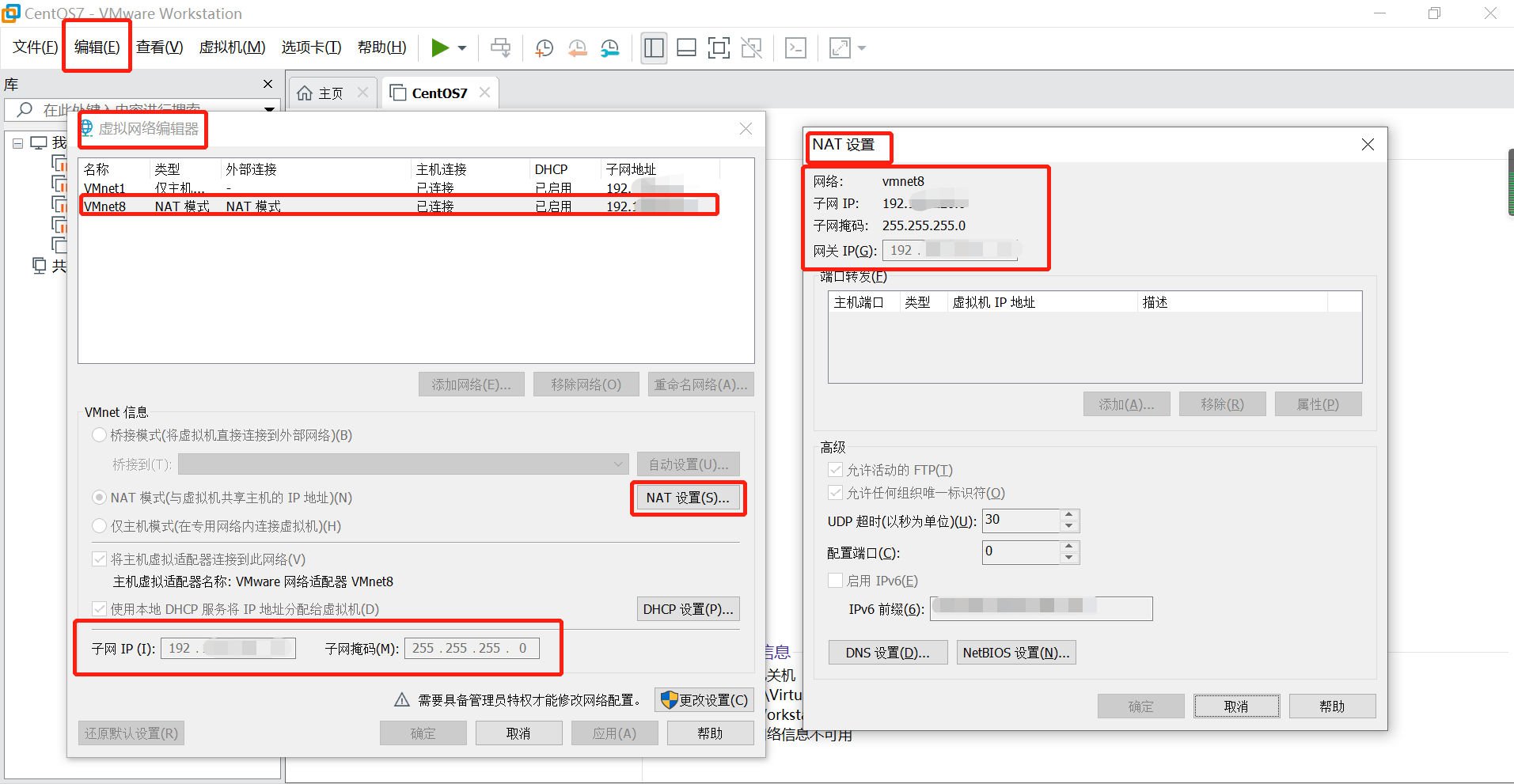1514x784 pixels.
Task: Open the snapshot manager wrench clock icon
Action: tap(609, 48)
